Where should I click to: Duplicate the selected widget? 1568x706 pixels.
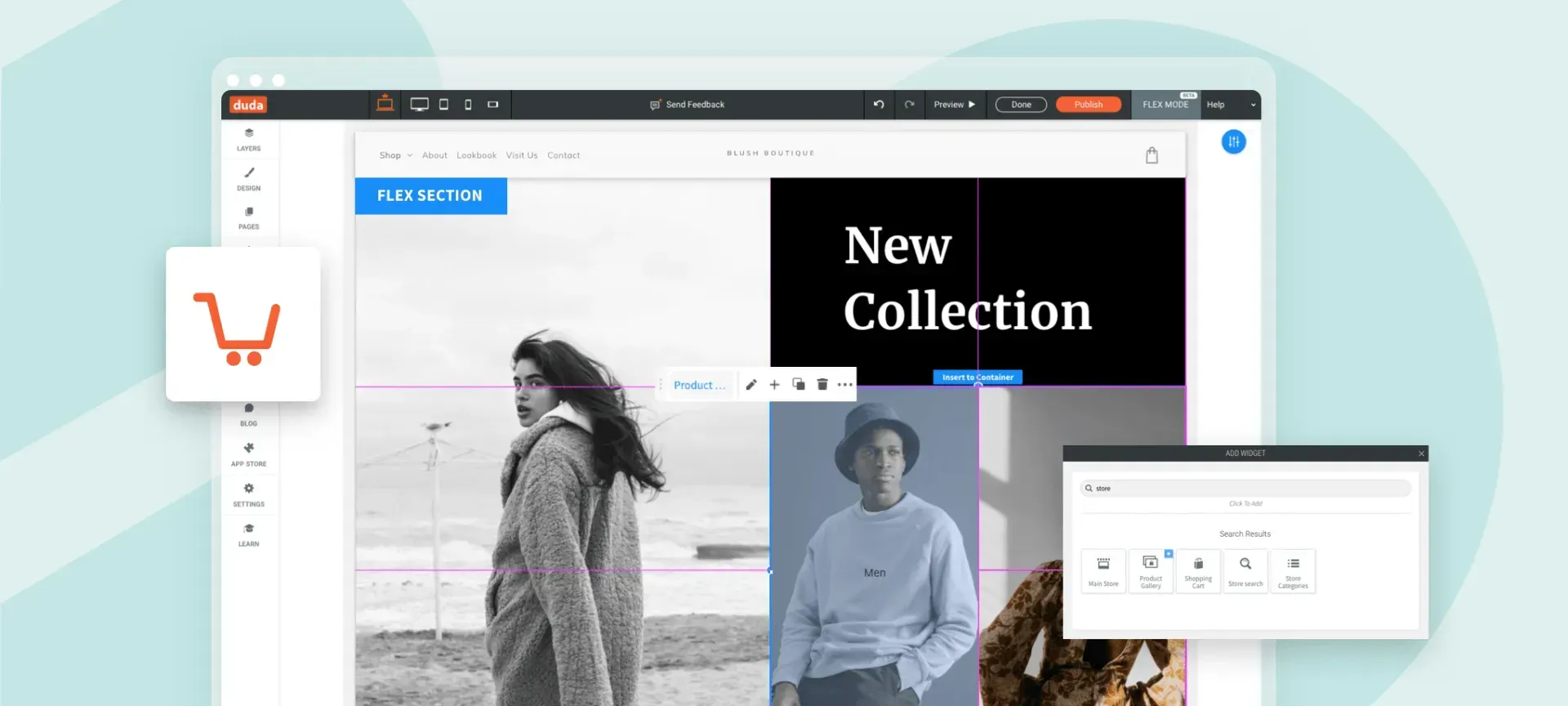click(x=799, y=385)
